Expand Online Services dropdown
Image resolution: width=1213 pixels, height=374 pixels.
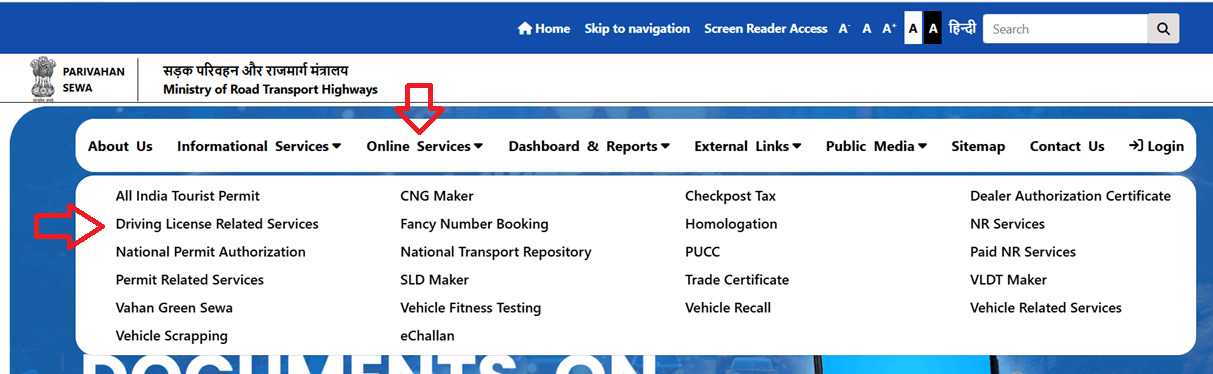pyautogui.click(x=425, y=146)
